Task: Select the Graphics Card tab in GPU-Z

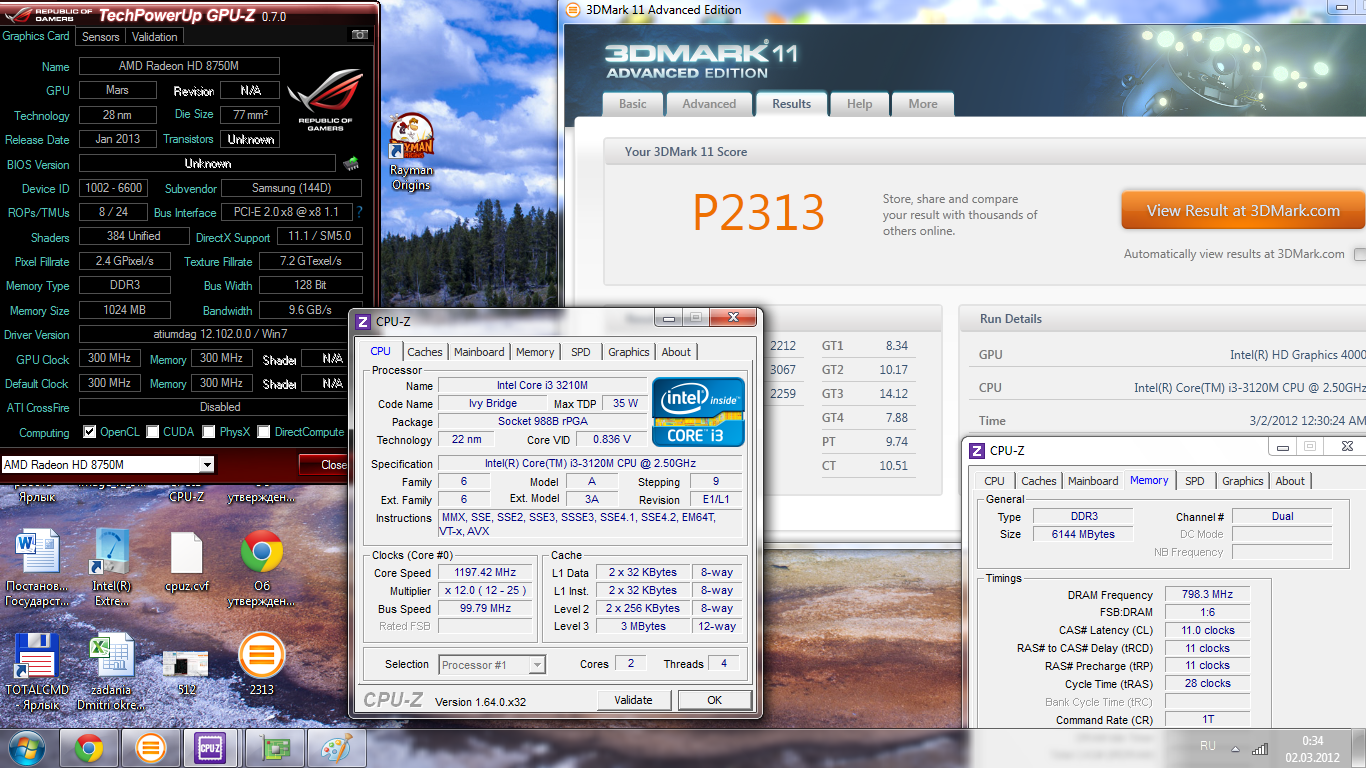Action: click(x=37, y=36)
